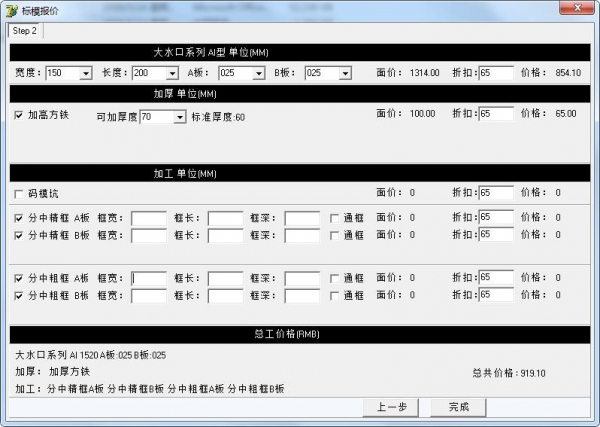Focus 框长 field of 分中粗框 A板
This screenshot has height=427, width=600.
coord(225,278)
